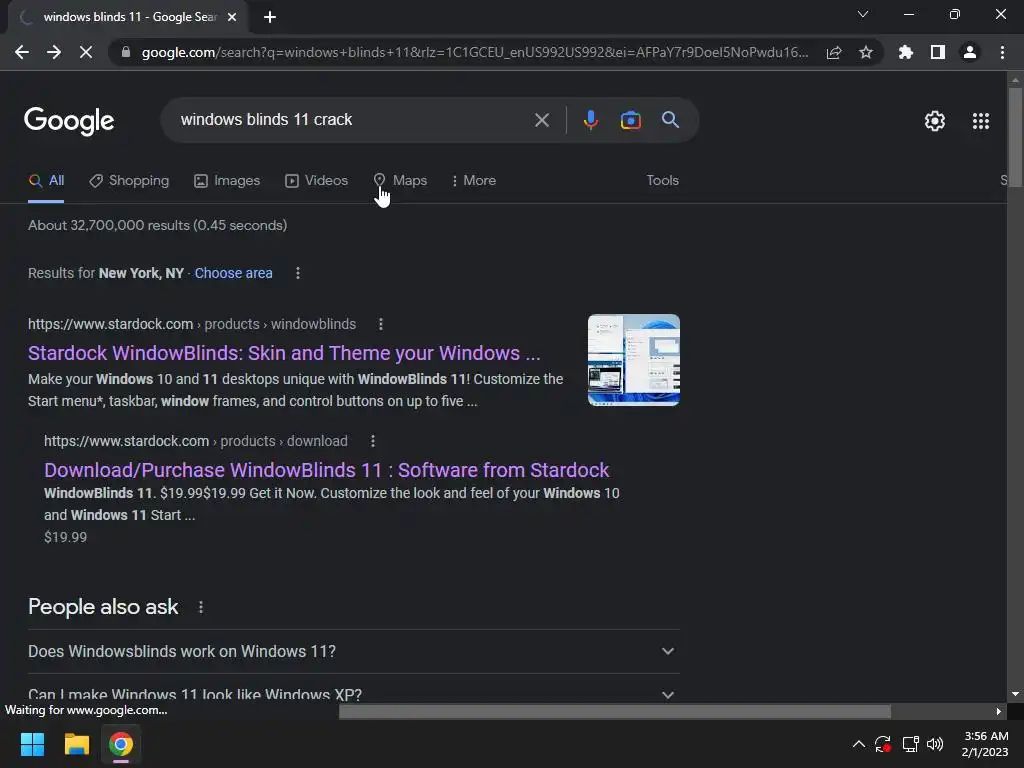1024x768 pixels.
Task: Click the Choose area link
Action: 233,273
